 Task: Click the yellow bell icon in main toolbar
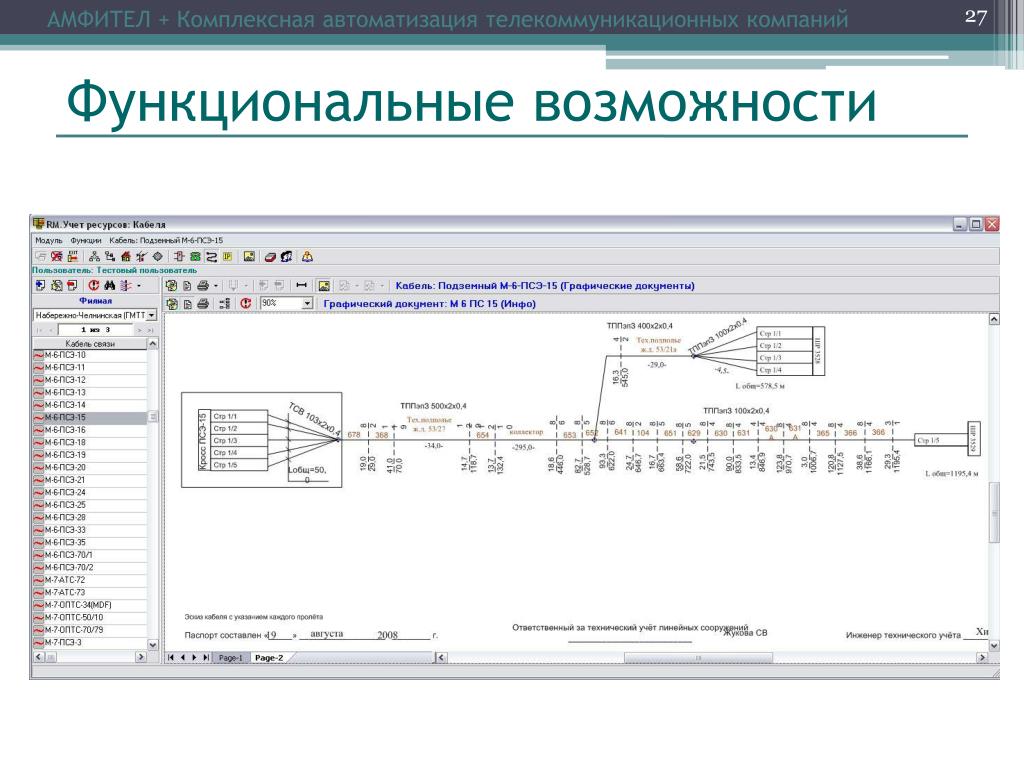click(309, 256)
